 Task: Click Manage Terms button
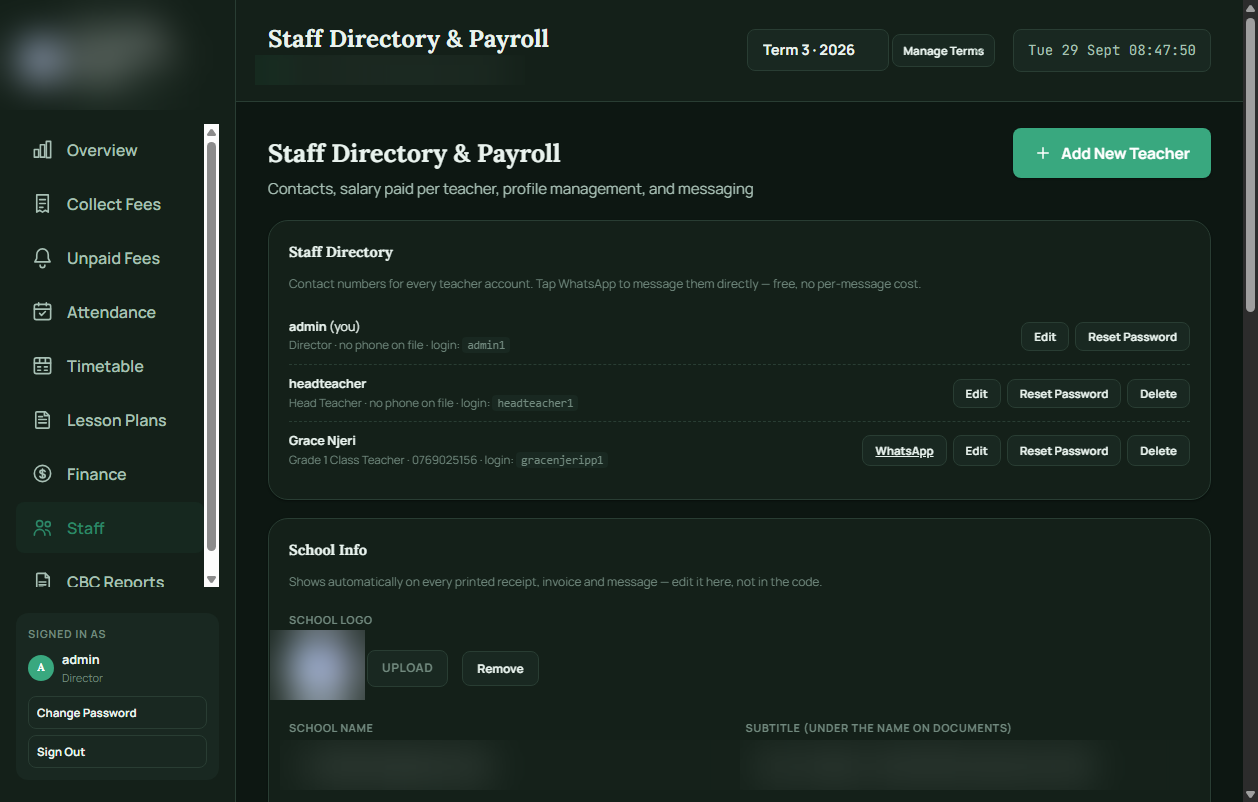pyautogui.click(x=943, y=51)
